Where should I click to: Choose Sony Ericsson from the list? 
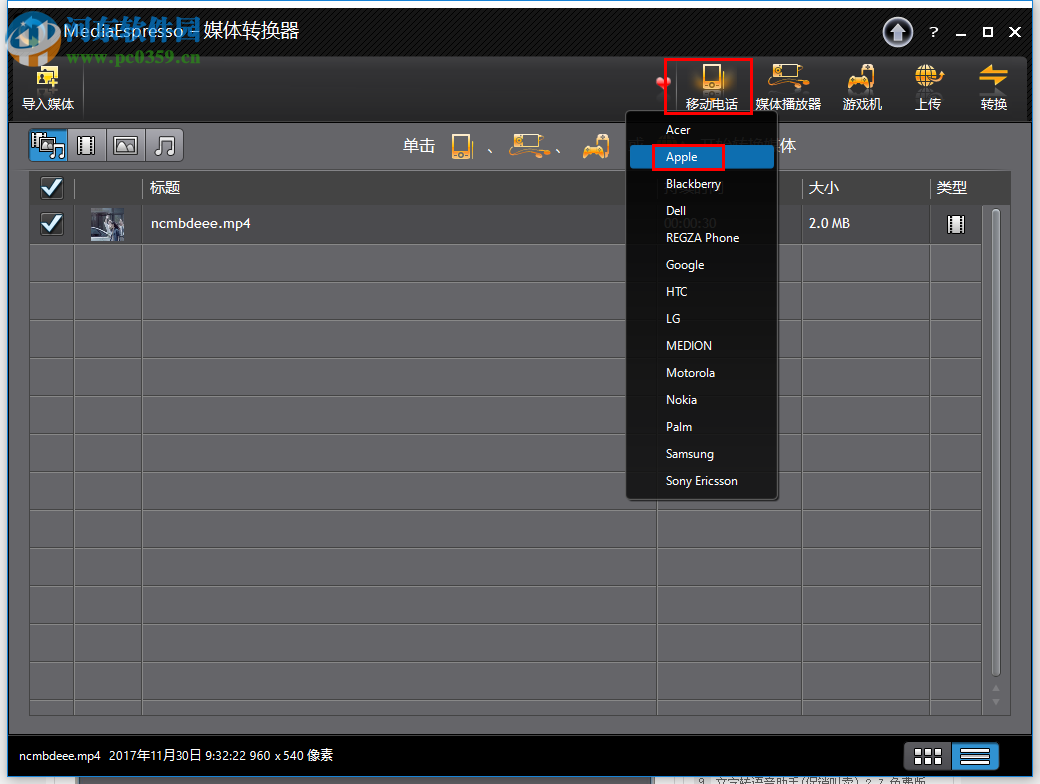702,481
